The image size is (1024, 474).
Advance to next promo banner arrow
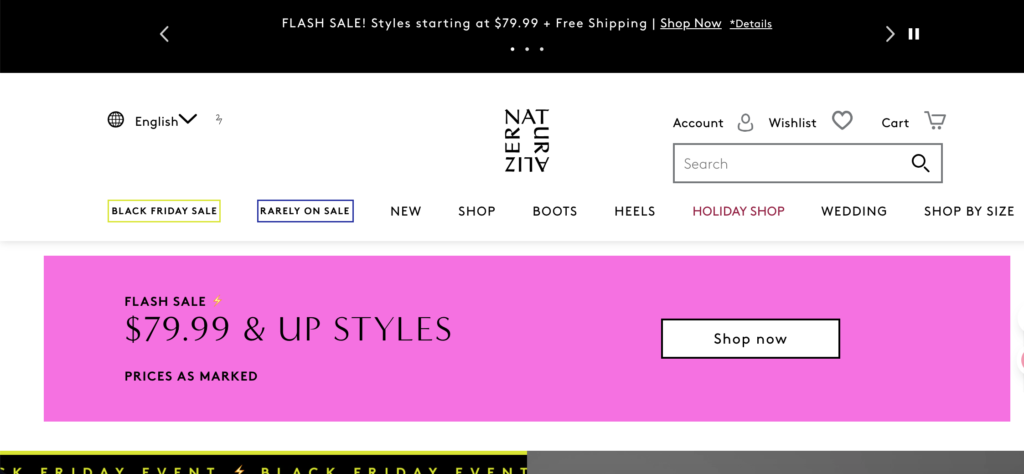click(x=890, y=34)
